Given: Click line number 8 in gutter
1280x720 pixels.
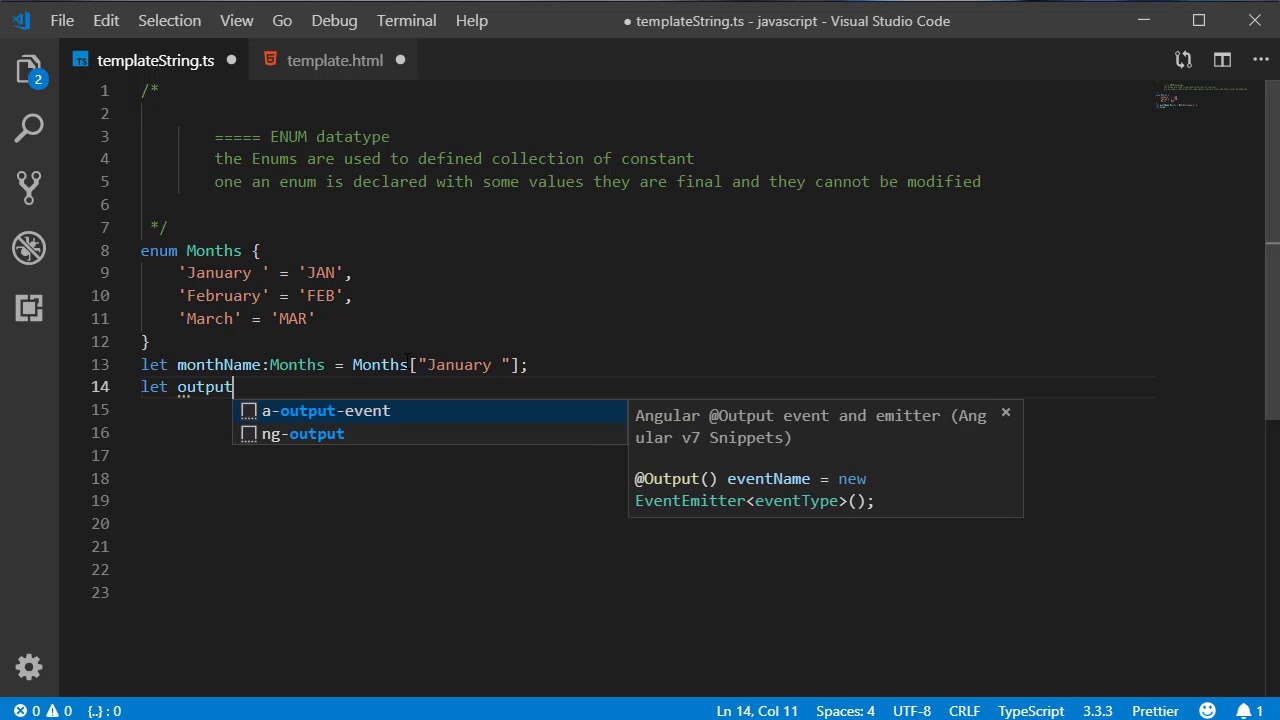Looking at the screenshot, I should click(104, 251).
